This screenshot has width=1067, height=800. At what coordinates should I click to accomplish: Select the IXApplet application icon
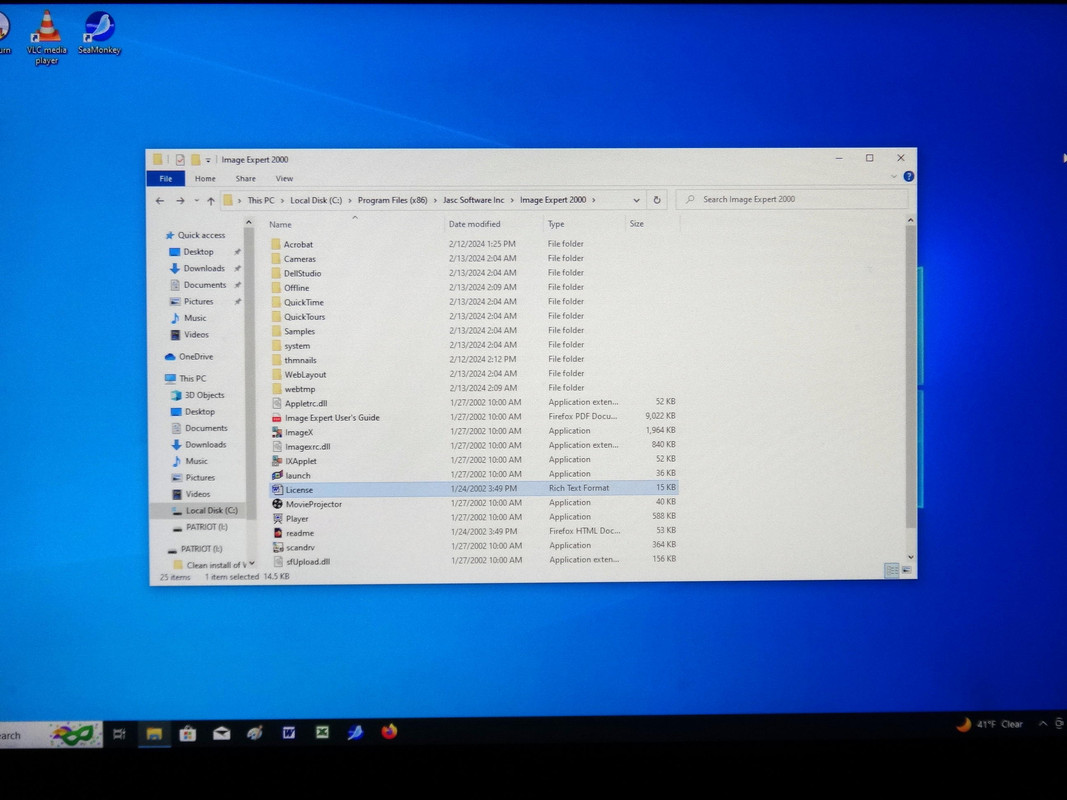pyautogui.click(x=277, y=461)
